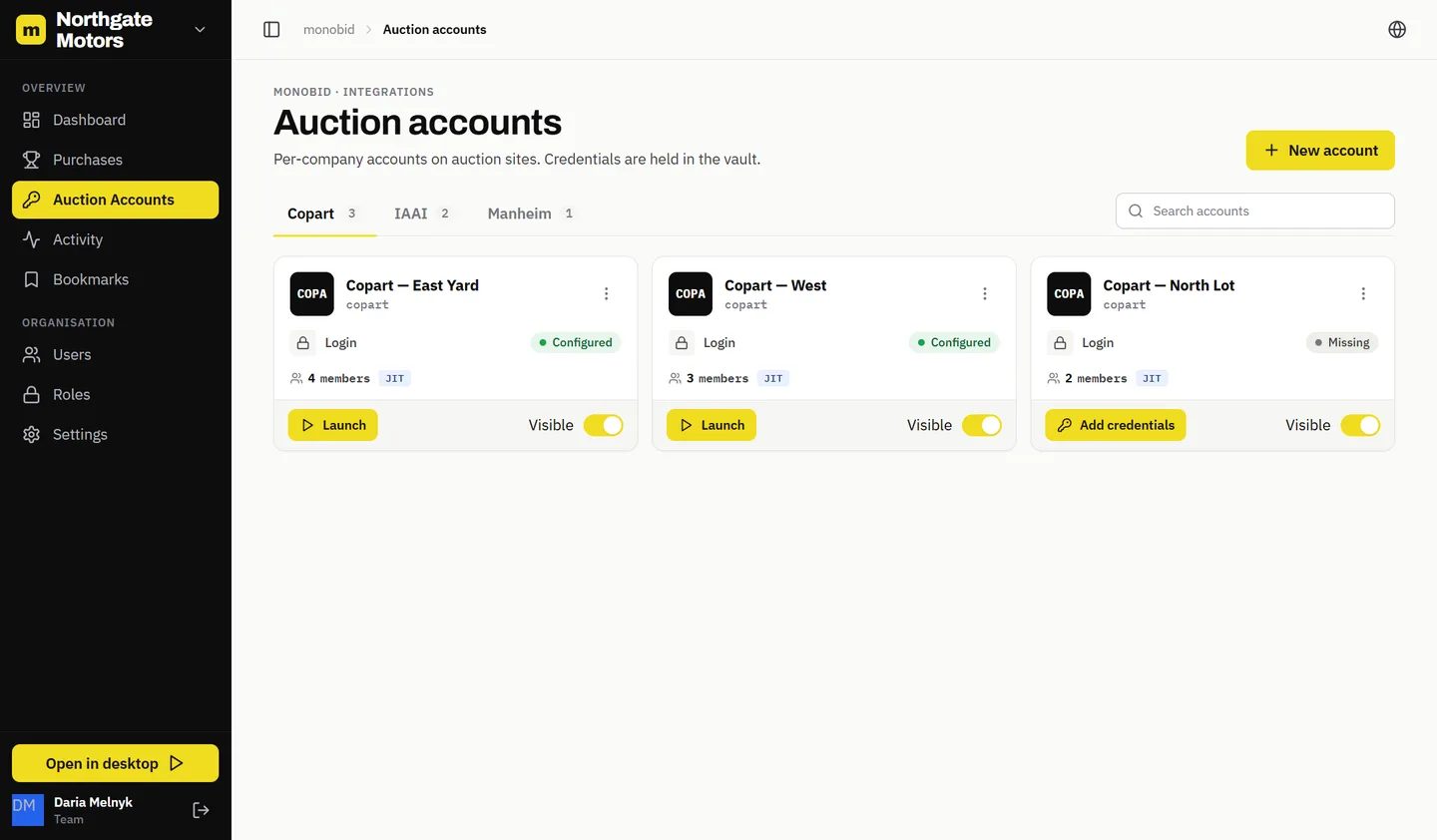Click the Auction accounts page heading
Viewport: 1437px width, 840px height.
pos(417,122)
